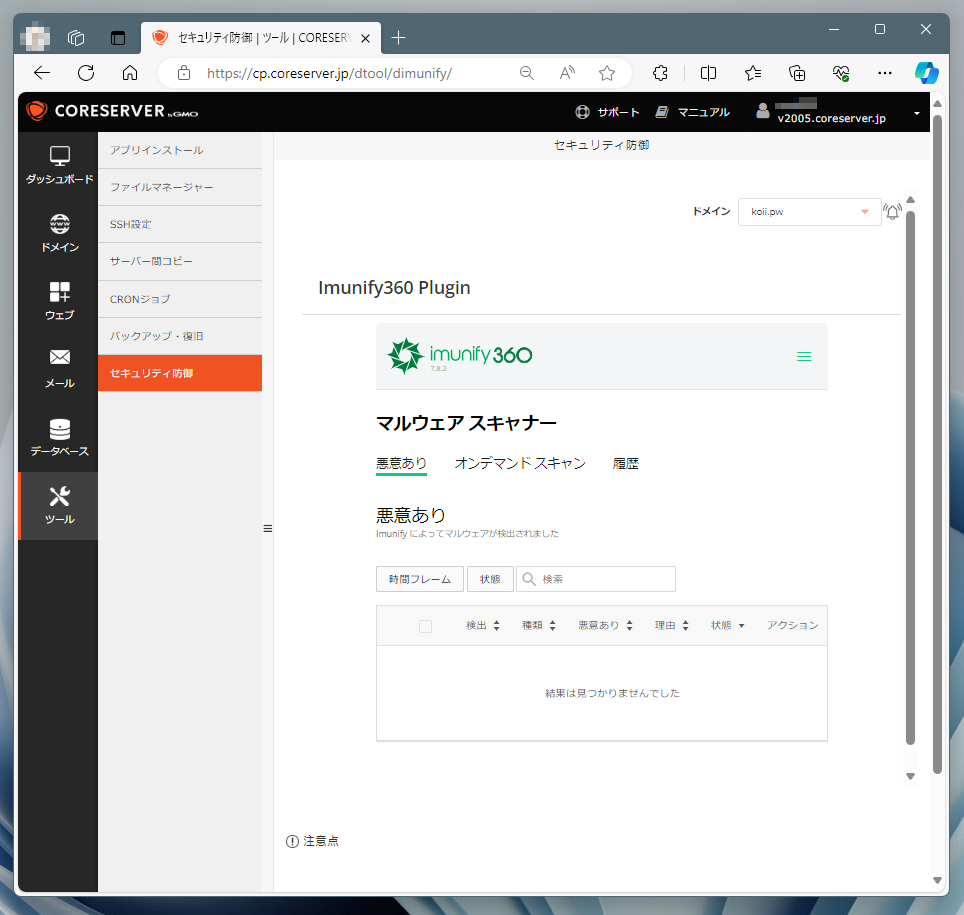Switch to the オンデマンド スキャン tab
Viewport: 964px width, 915px height.
pyautogui.click(x=520, y=464)
